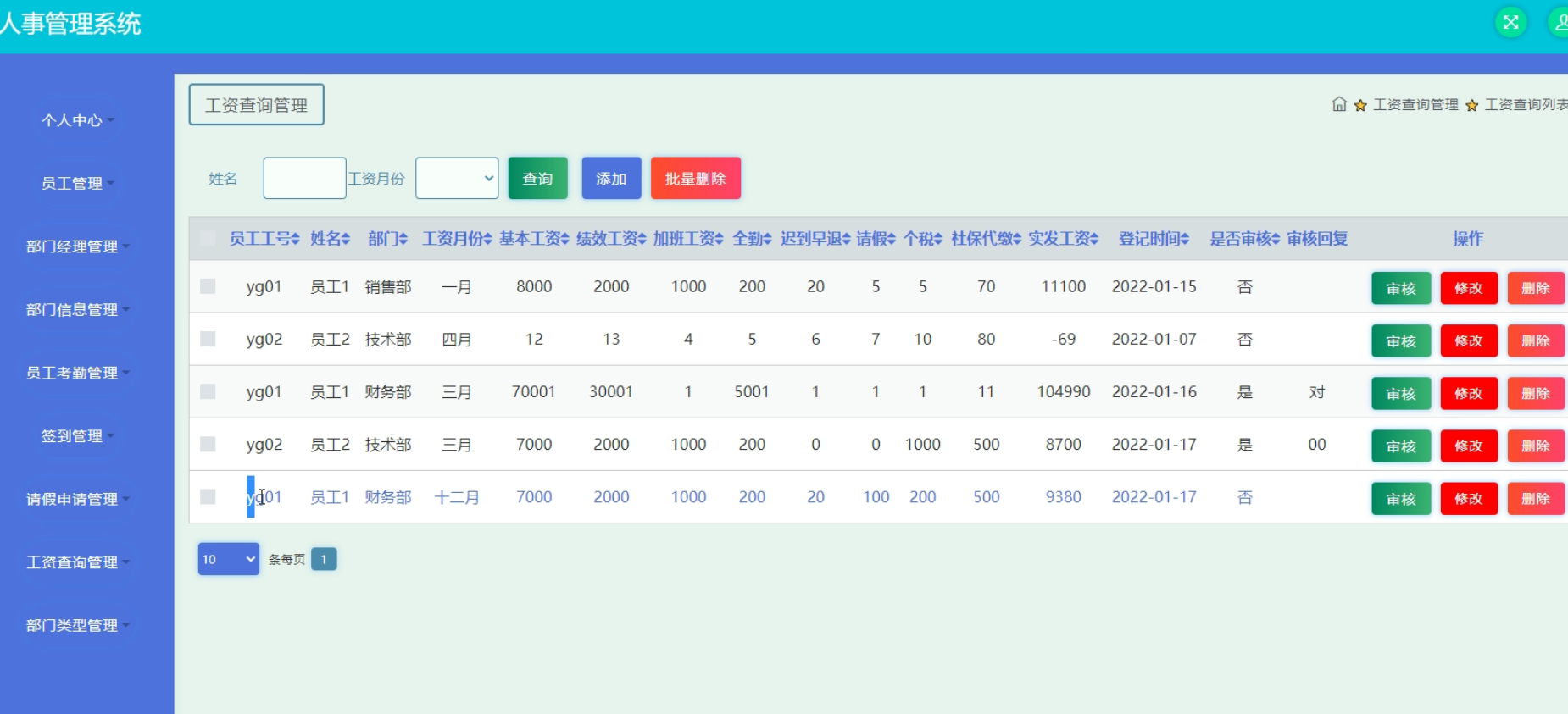Sort table by 部门 column
1568x714 pixels.
[x=388, y=239]
